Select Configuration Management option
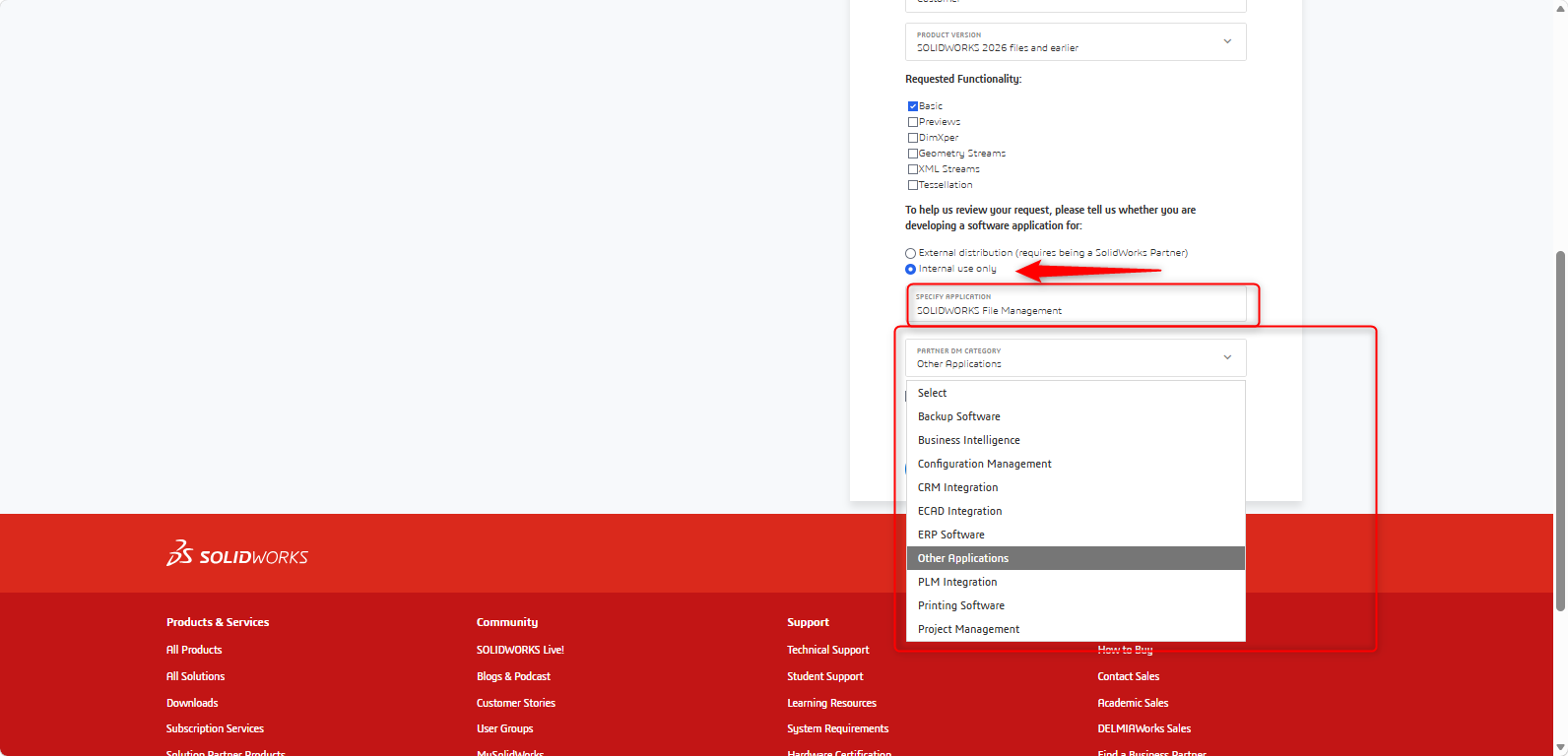This screenshot has width=1568, height=756. (1076, 464)
